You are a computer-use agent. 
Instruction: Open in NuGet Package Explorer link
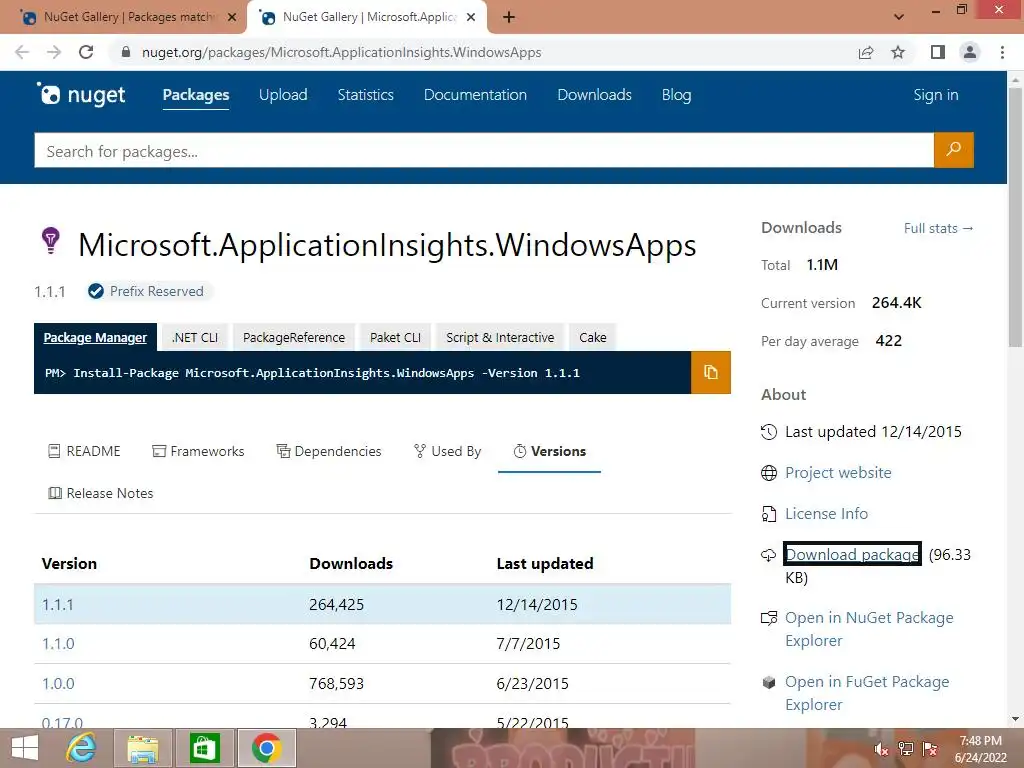pos(869,629)
